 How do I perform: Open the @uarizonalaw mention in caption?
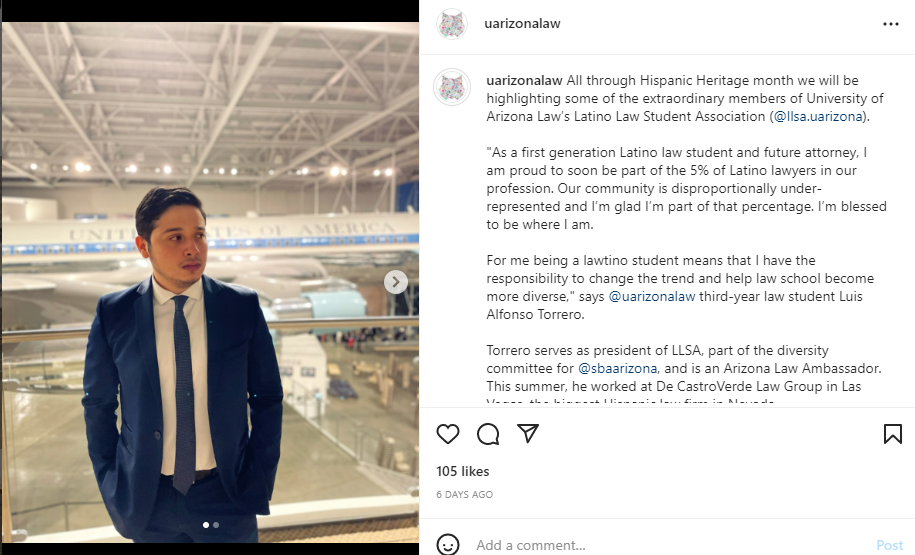click(x=652, y=297)
